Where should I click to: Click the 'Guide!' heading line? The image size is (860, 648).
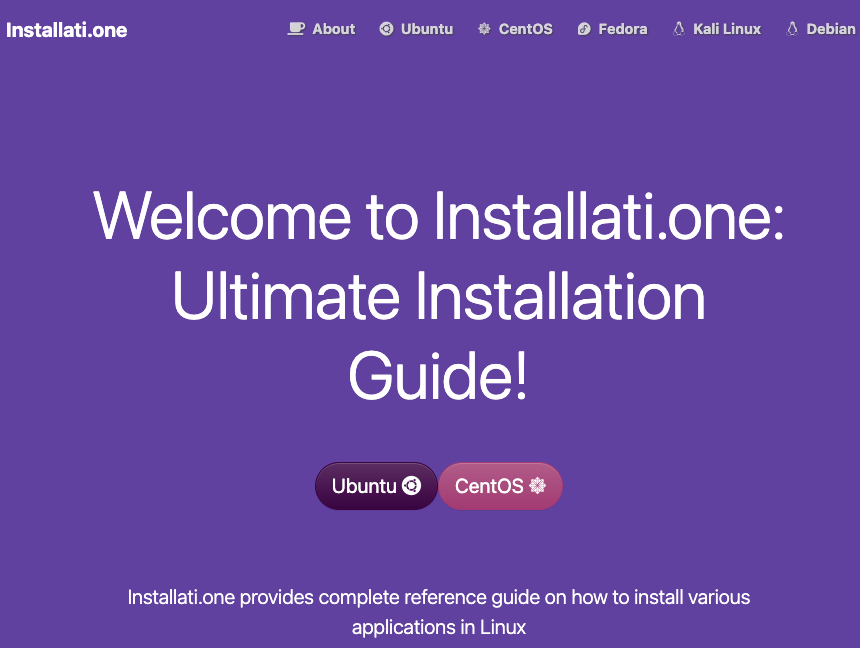pos(438,376)
